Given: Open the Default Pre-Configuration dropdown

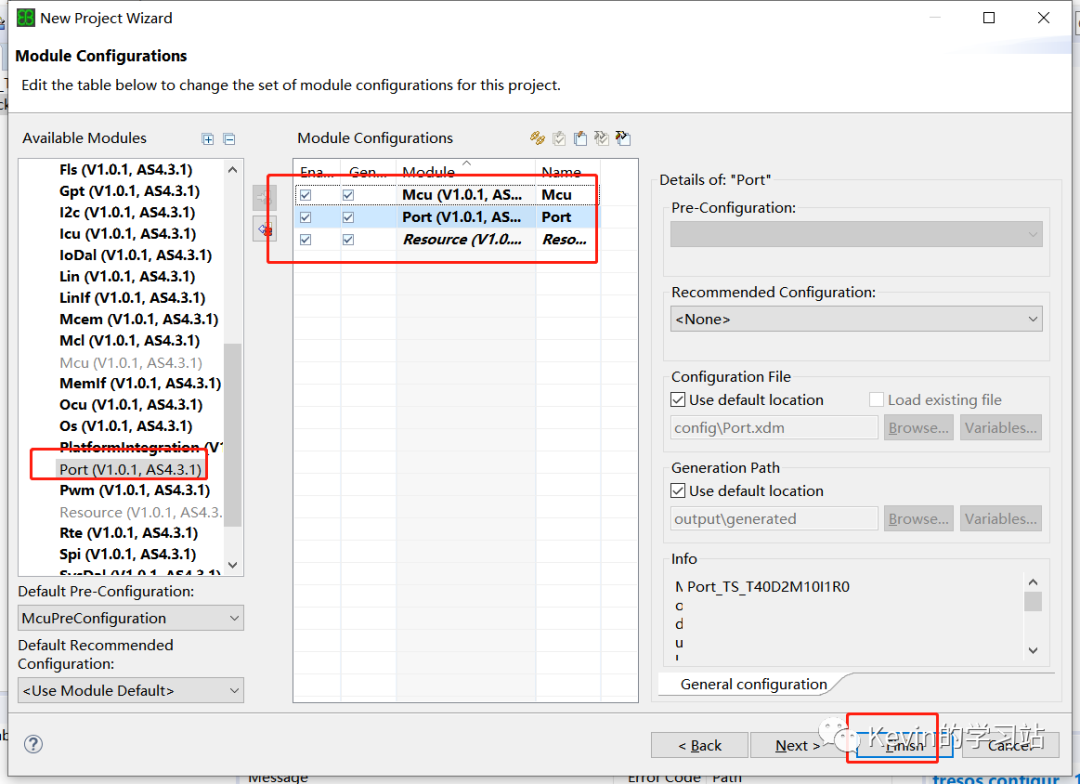Looking at the screenshot, I should tap(131, 618).
